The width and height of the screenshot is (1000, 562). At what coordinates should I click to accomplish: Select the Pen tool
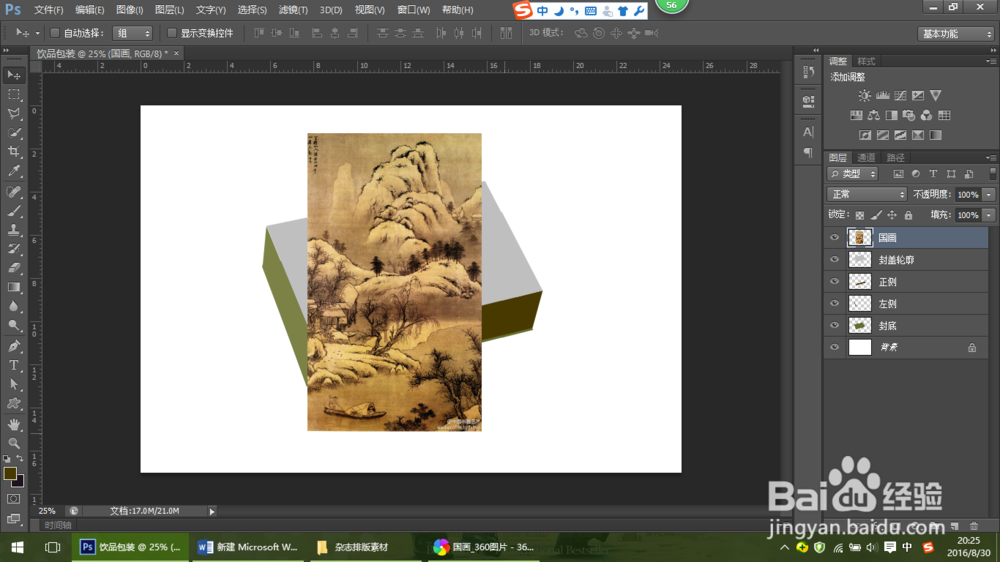point(13,346)
